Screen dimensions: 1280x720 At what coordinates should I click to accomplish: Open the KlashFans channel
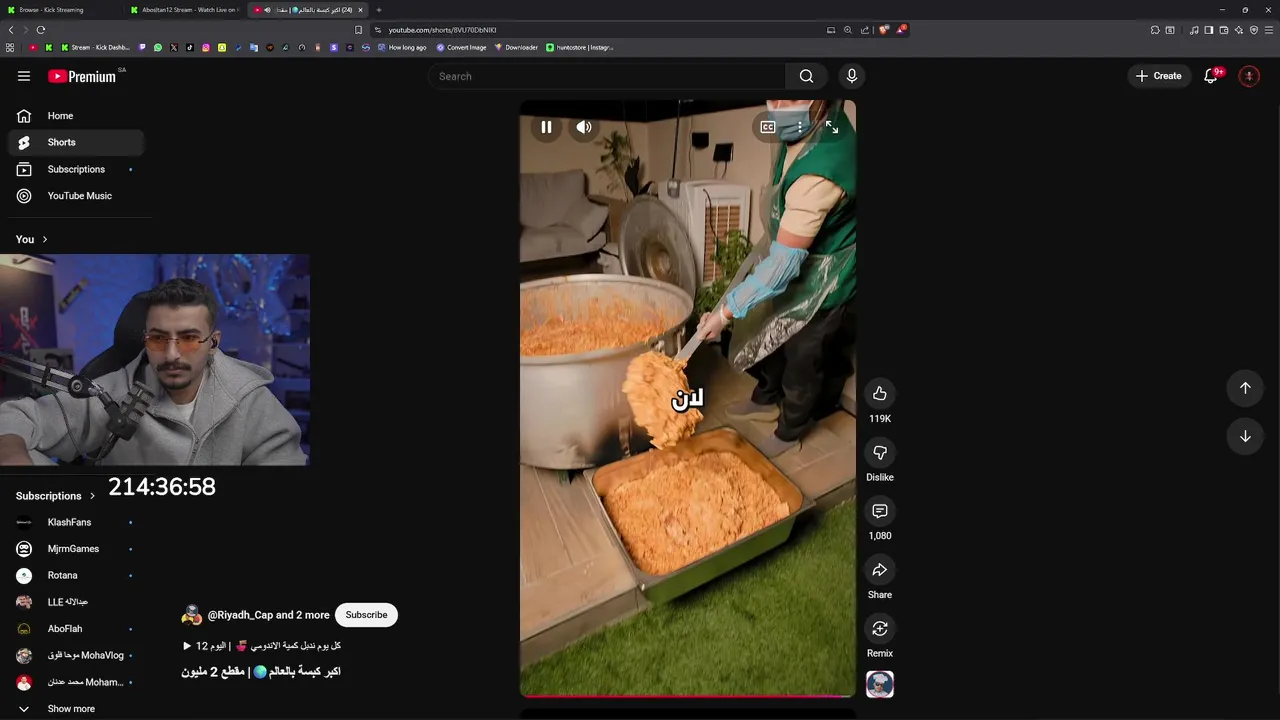pos(76,522)
